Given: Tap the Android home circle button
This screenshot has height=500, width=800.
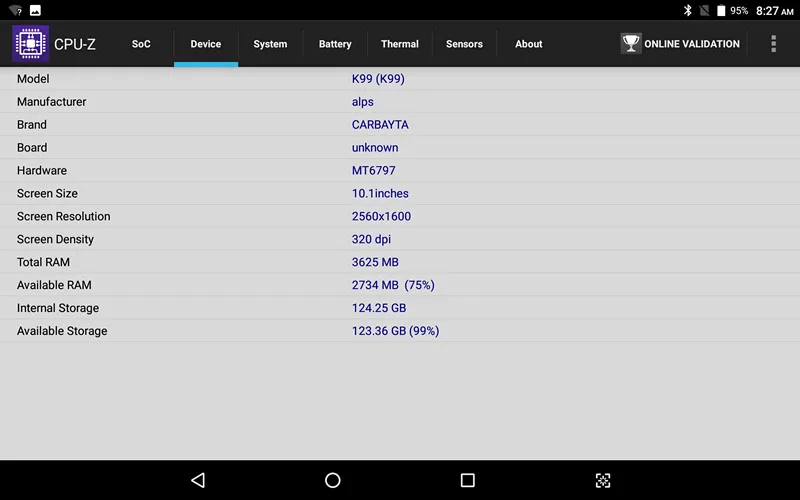Looking at the screenshot, I should click(333, 480).
